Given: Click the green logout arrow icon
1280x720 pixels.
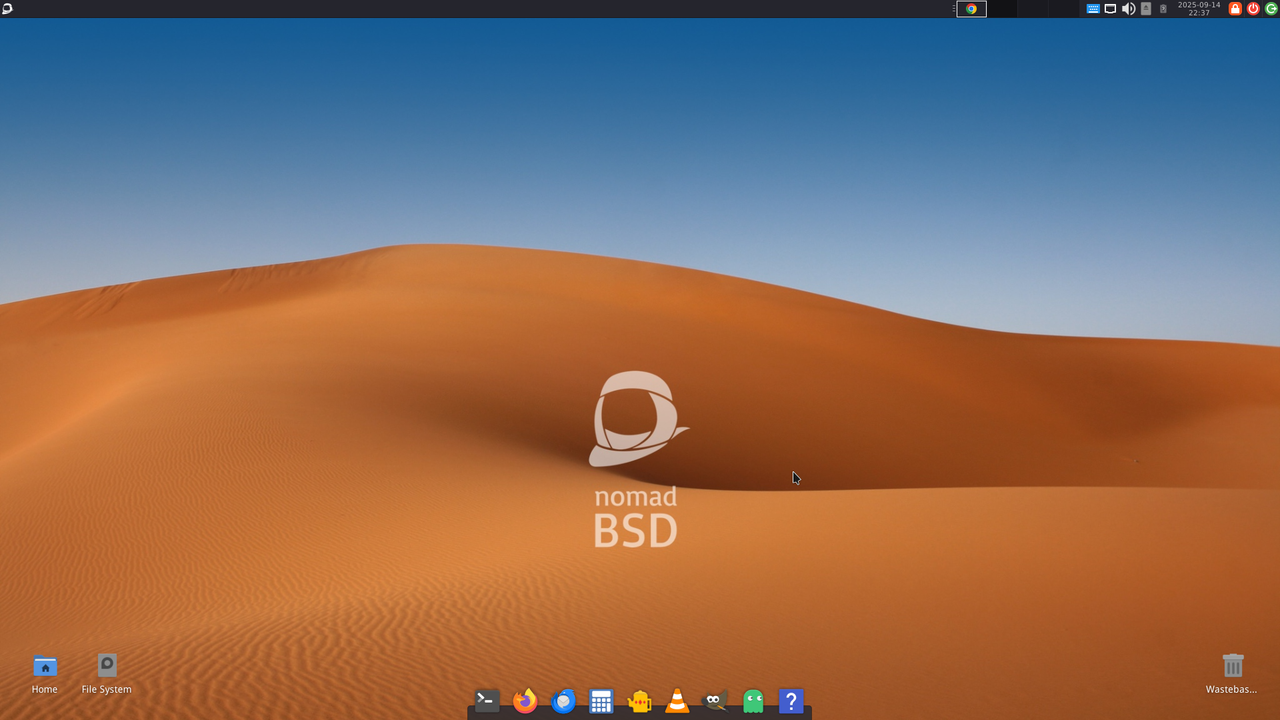Looking at the screenshot, I should pos(1271,9).
